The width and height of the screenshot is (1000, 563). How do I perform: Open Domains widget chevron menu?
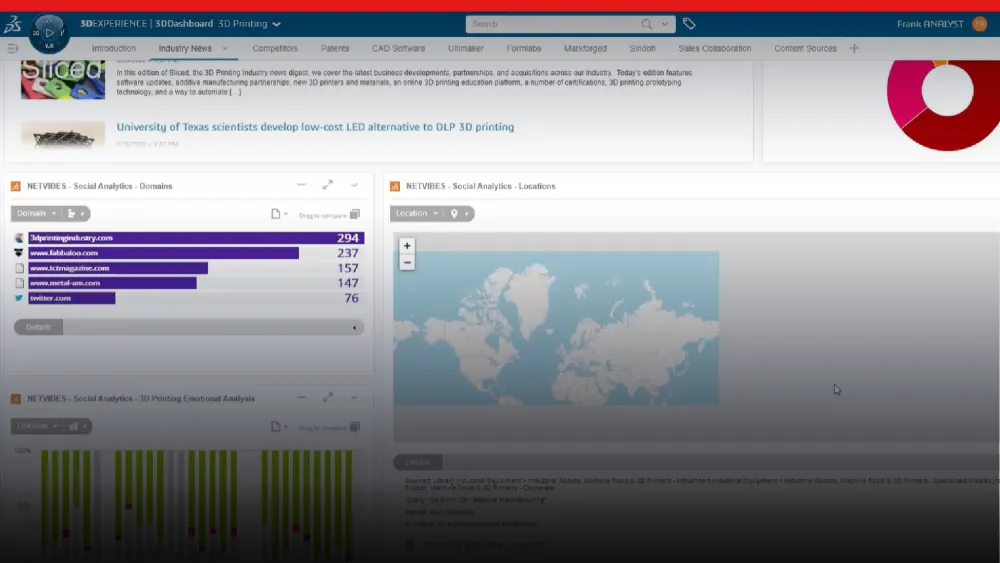click(x=354, y=186)
